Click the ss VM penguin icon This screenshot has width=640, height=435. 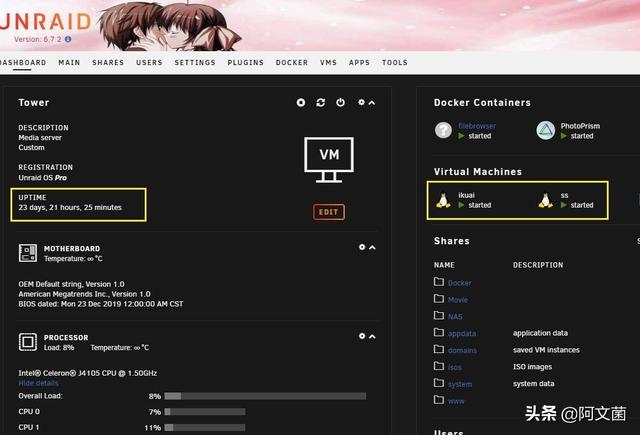point(545,200)
